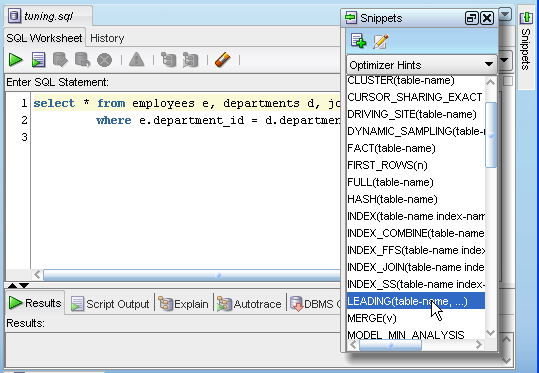Clear the worksheet with the eraser icon
Viewport: 539px width, 373px height.
[x=223, y=60]
